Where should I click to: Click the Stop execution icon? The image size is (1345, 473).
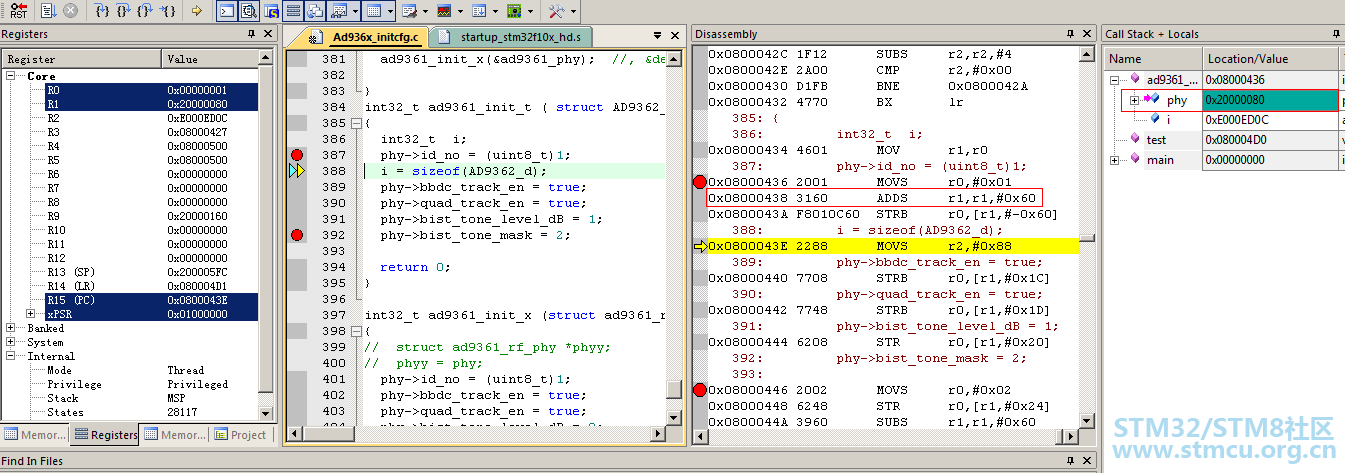pos(71,11)
